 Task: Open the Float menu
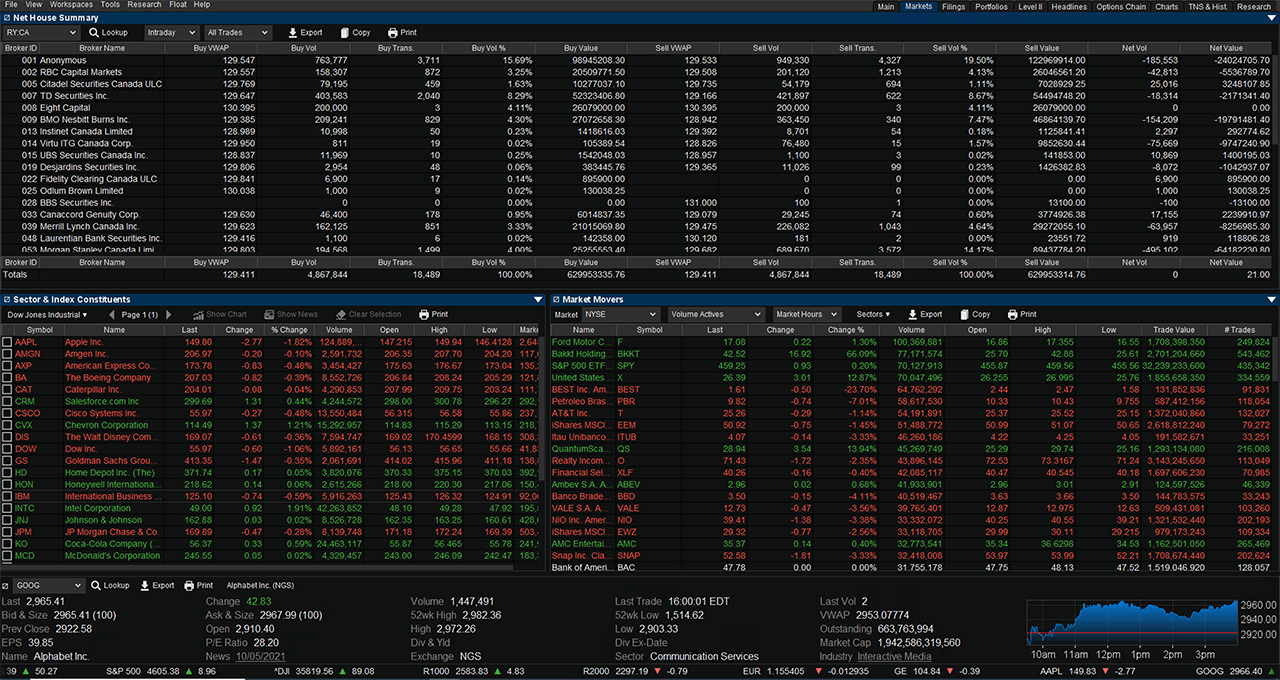(177, 5)
